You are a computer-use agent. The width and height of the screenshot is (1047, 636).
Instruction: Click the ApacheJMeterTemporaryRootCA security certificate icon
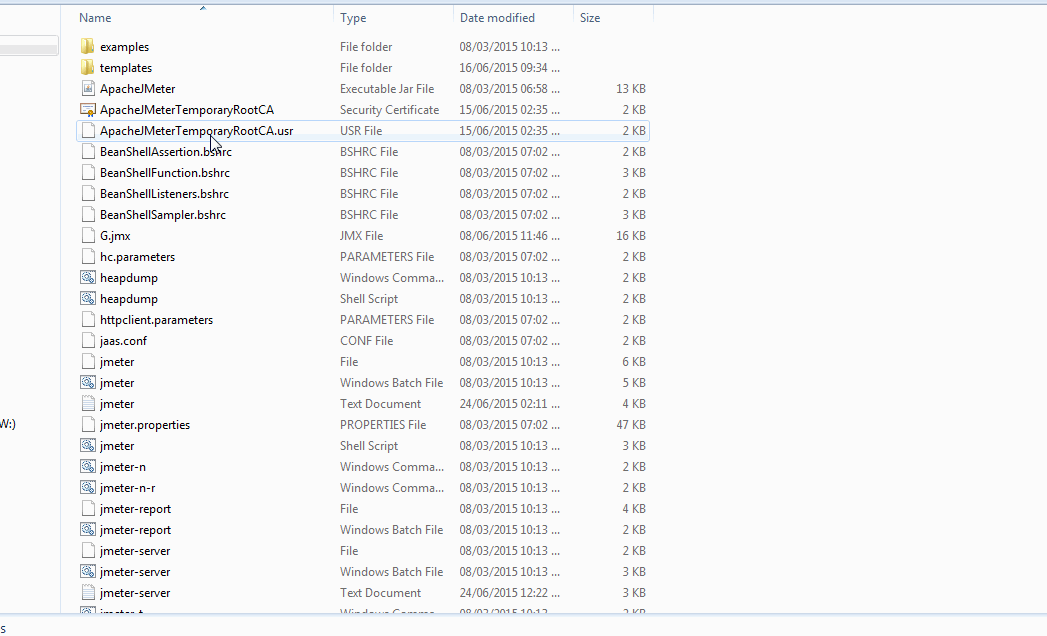point(87,110)
